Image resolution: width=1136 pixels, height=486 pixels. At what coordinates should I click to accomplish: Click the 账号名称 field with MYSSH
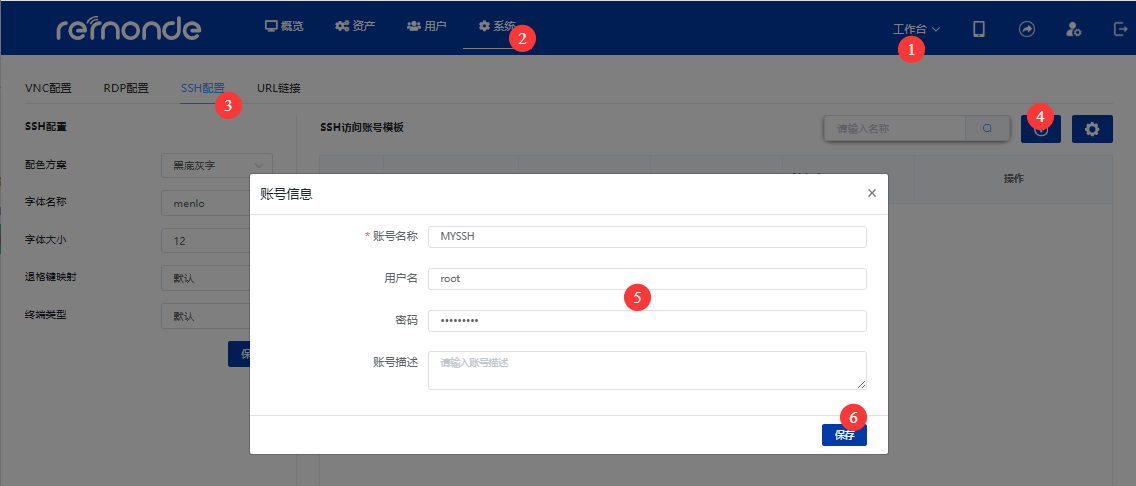click(647, 237)
